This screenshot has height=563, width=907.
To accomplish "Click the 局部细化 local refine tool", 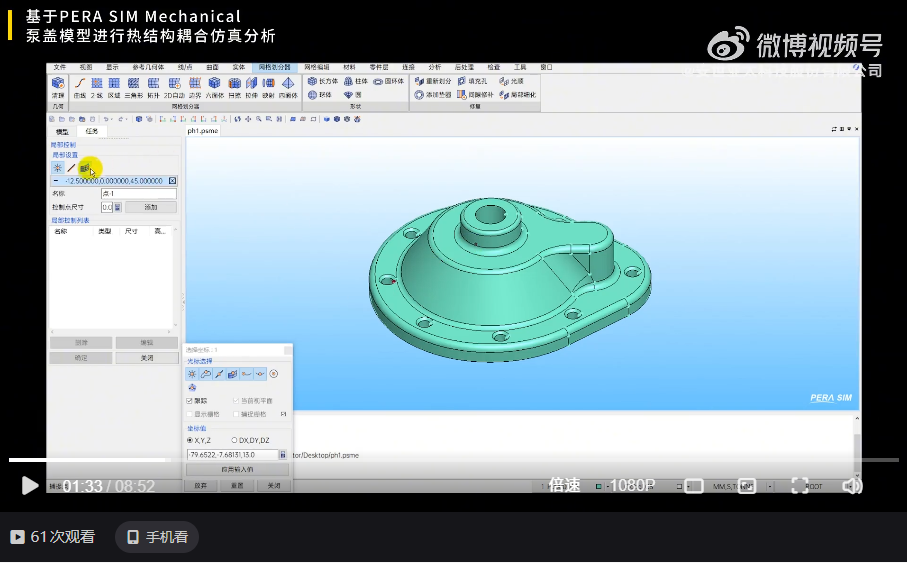I will click(517, 95).
